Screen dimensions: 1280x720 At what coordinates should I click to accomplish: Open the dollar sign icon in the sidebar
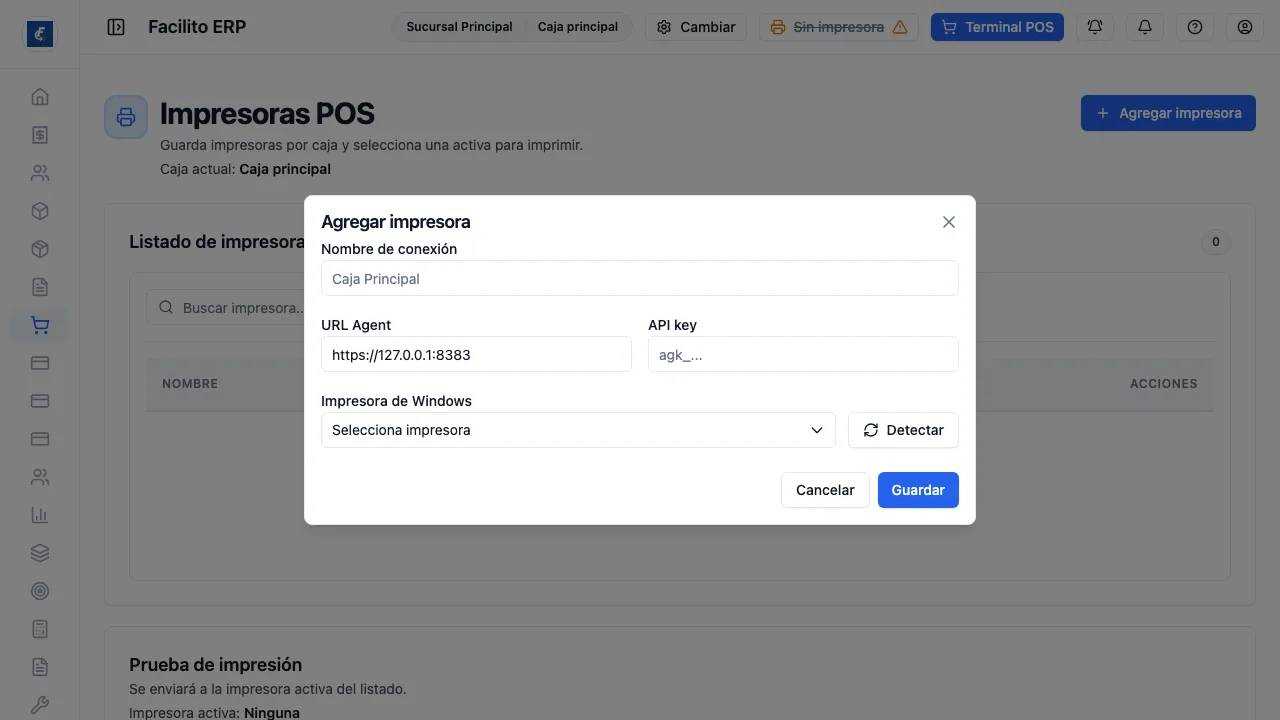coord(40,135)
